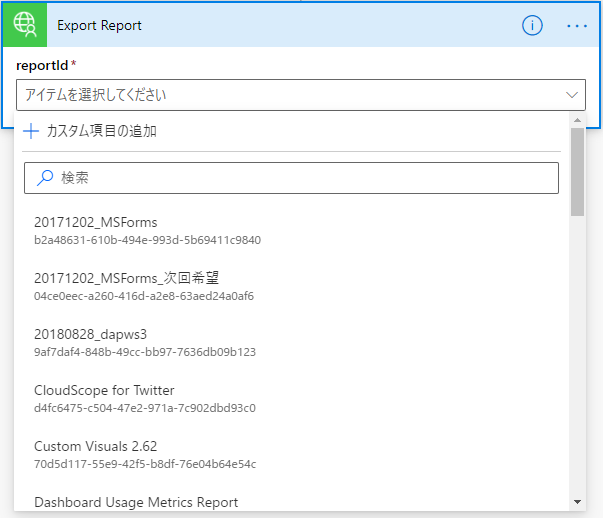Viewport: 603px width, 518px height.
Task: Select the Custom Visuals 2.62 report
Action: click(x=95, y=446)
